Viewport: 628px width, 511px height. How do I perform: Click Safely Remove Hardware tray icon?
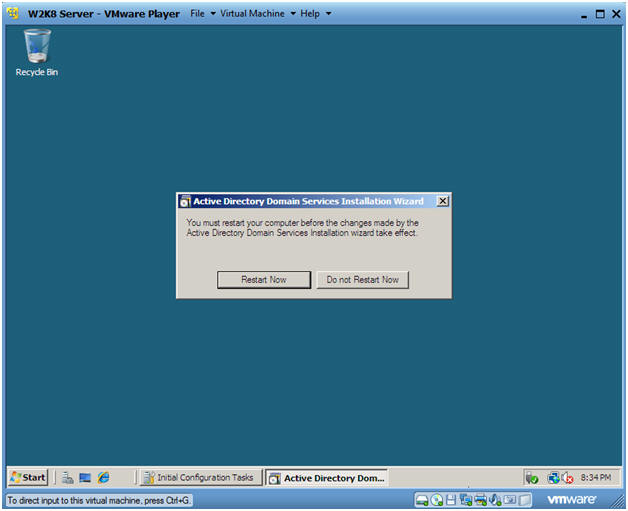531,478
